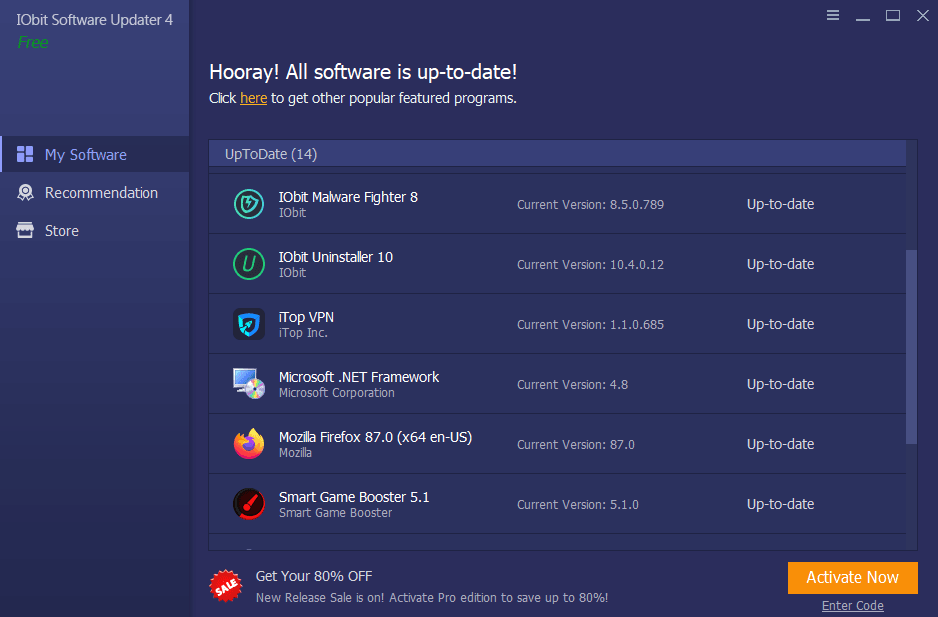This screenshot has width=938, height=617.
Task: Click the Smart Game Booster icon
Action: click(x=248, y=503)
